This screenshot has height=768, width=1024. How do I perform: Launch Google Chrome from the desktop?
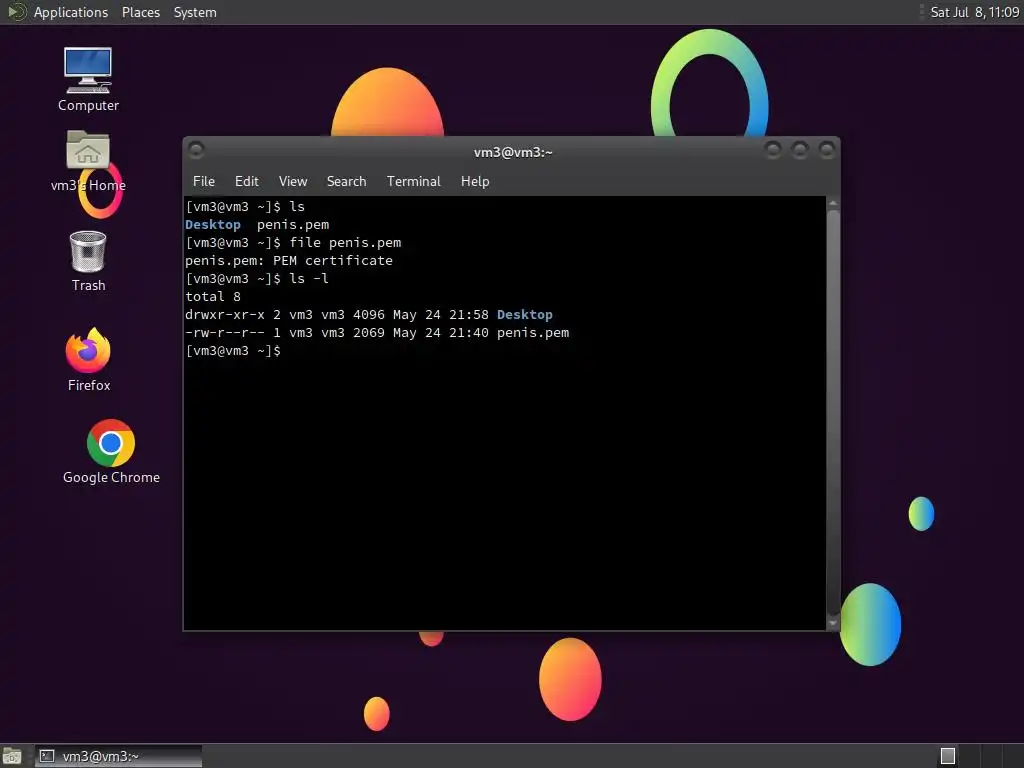(111, 451)
